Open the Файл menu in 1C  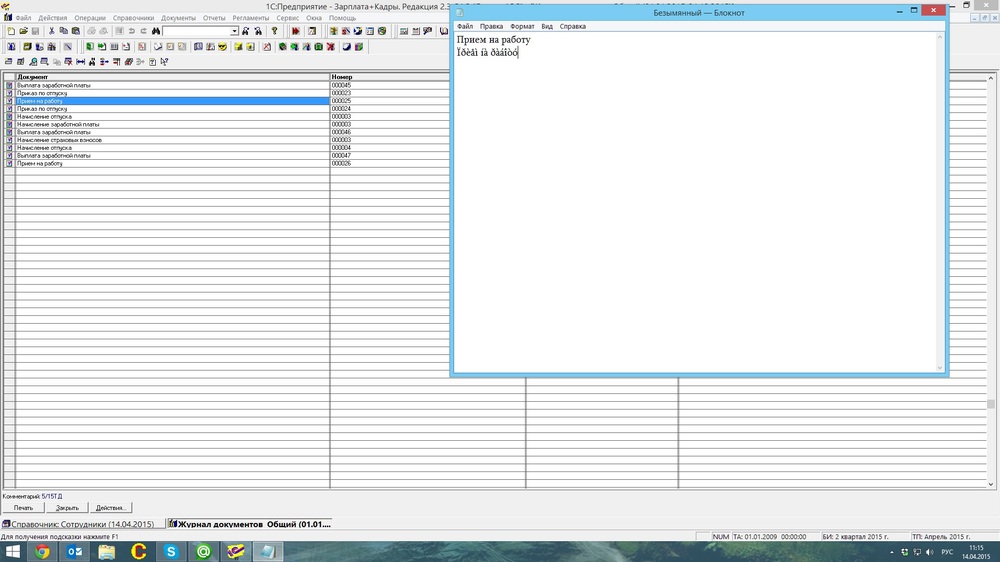(x=23, y=18)
